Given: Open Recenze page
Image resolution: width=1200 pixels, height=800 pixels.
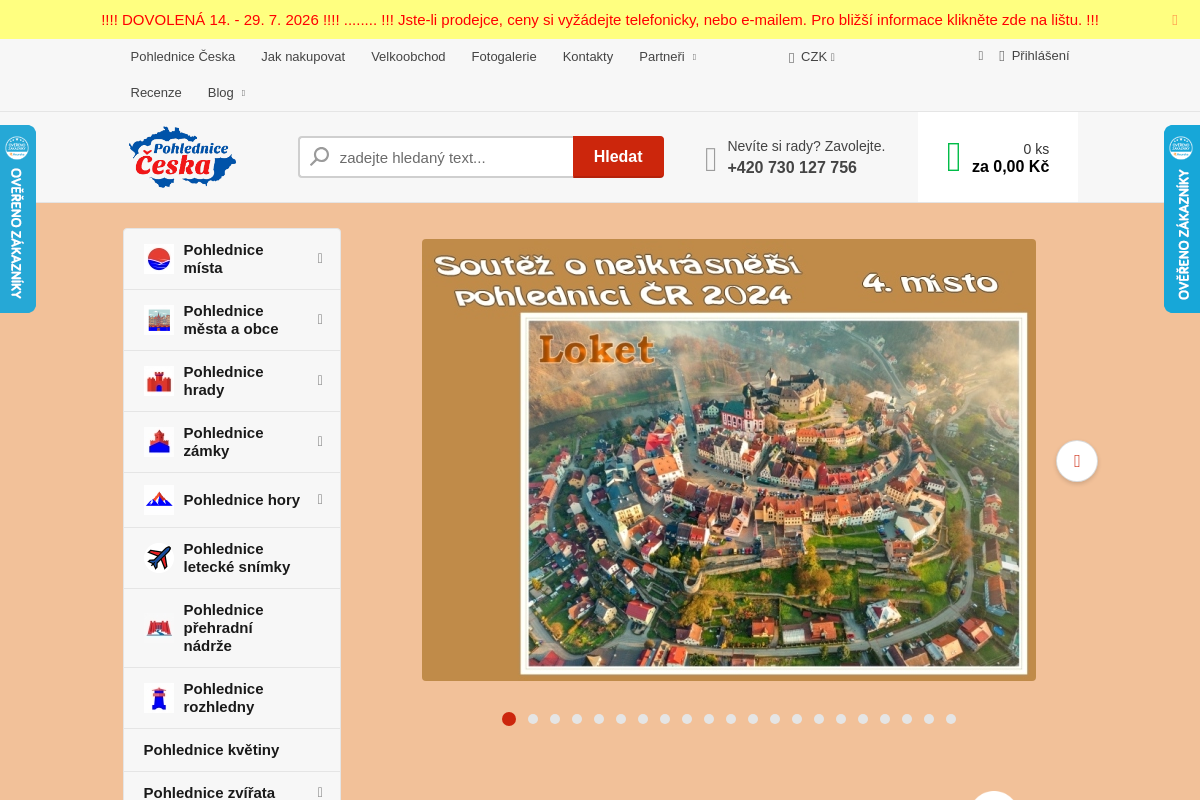Looking at the screenshot, I should [156, 93].
